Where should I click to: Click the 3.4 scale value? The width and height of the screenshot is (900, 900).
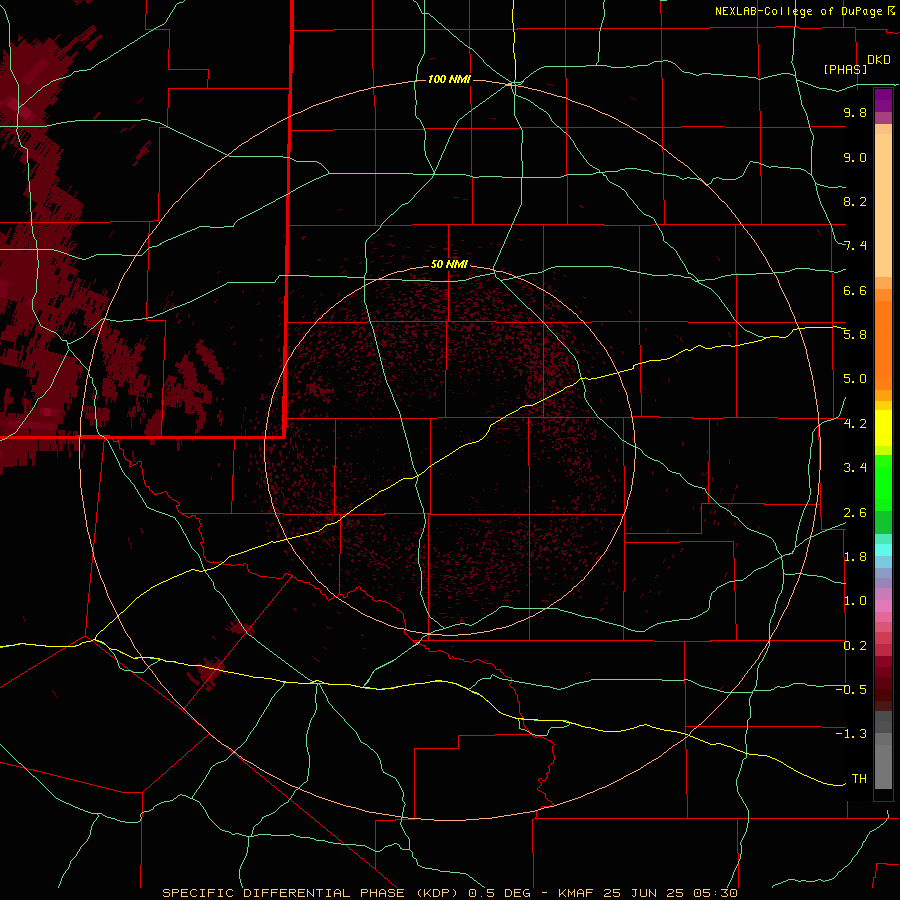tap(855, 468)
